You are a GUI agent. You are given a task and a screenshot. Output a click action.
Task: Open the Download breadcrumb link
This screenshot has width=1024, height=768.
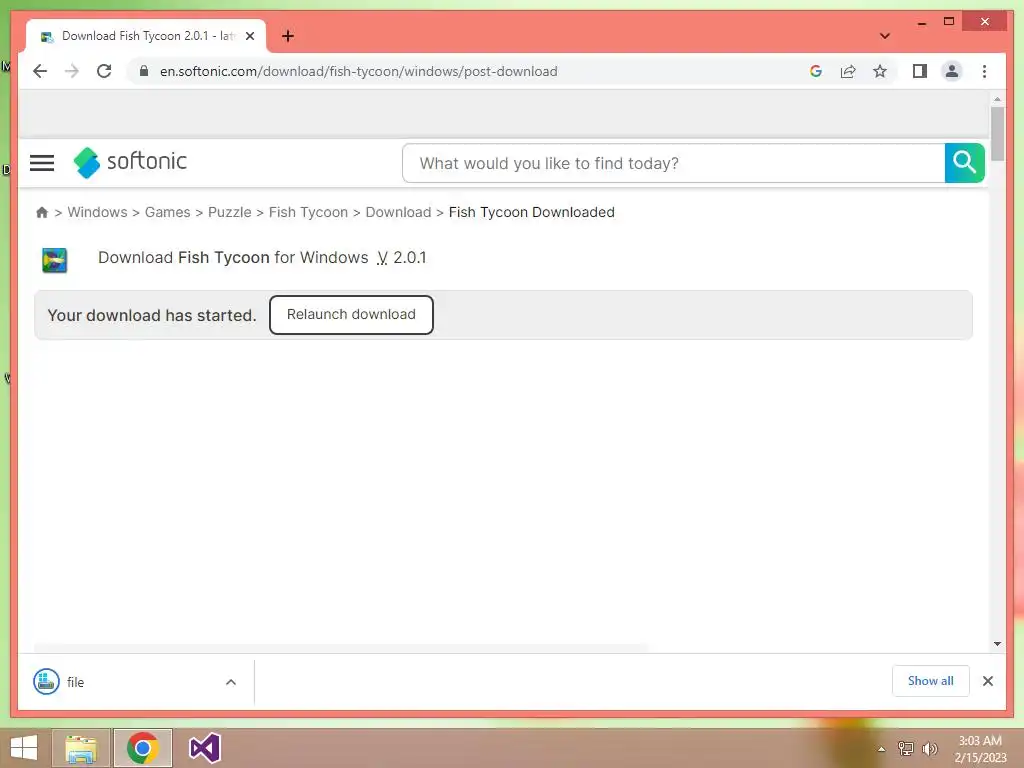click(x=398, y=212)
